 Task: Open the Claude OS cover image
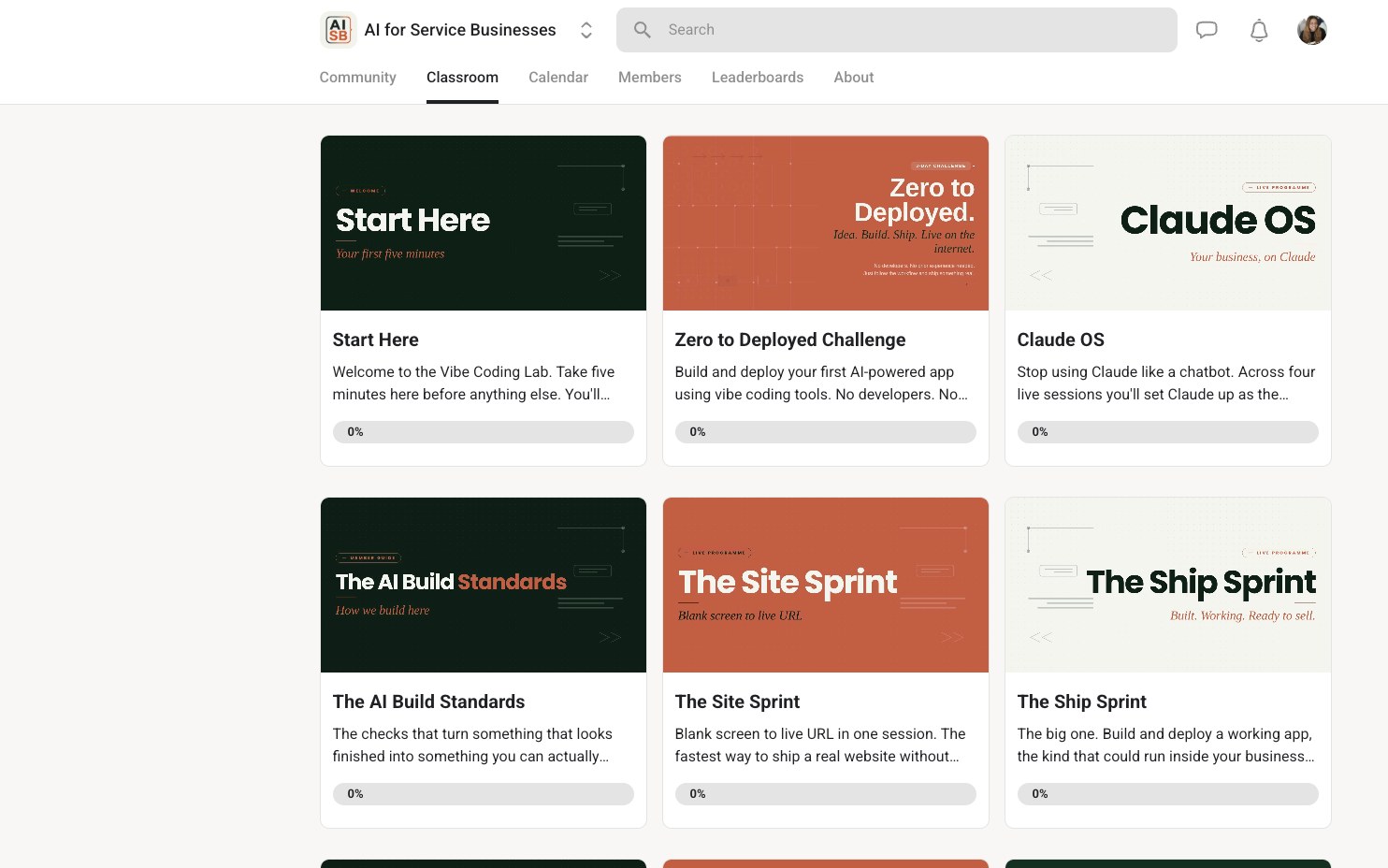pyautogui.click(x=1168, y=224)
